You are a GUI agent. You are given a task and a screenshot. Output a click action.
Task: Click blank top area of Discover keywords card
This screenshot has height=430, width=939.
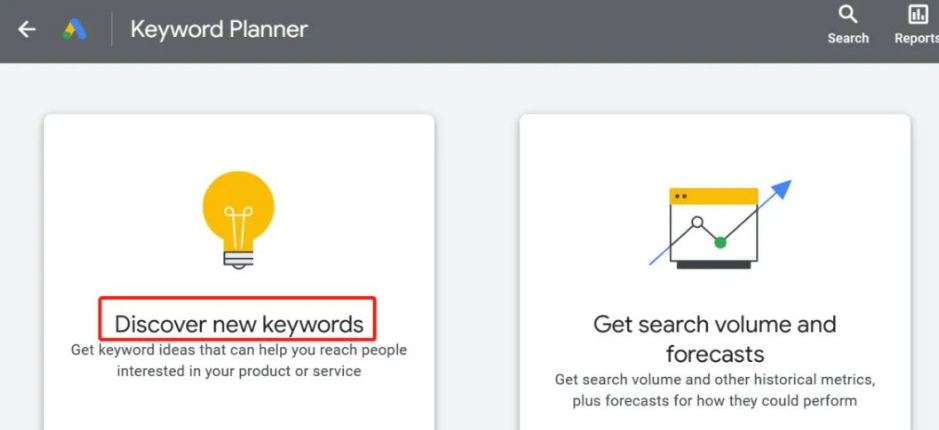238,140
